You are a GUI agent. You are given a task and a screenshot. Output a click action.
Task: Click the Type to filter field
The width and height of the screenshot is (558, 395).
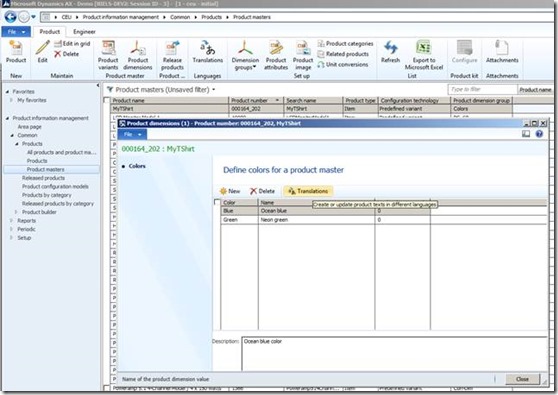pyautogui.click(x=482, y=89)
